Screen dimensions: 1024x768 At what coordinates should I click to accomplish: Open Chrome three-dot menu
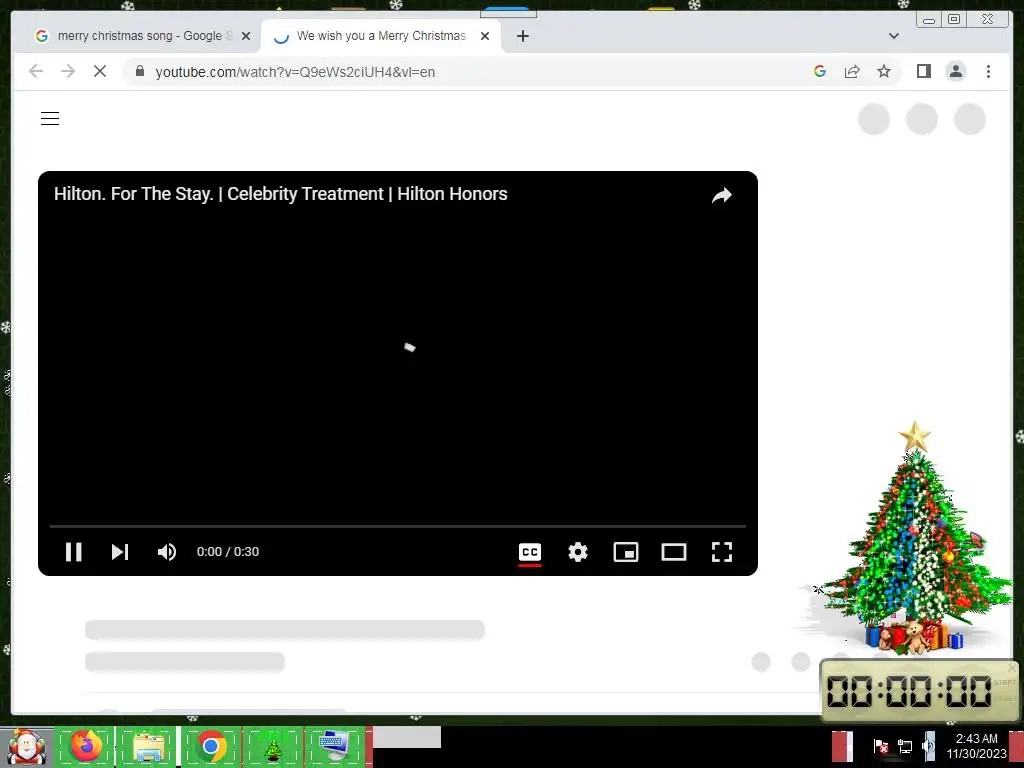(988, 71)
